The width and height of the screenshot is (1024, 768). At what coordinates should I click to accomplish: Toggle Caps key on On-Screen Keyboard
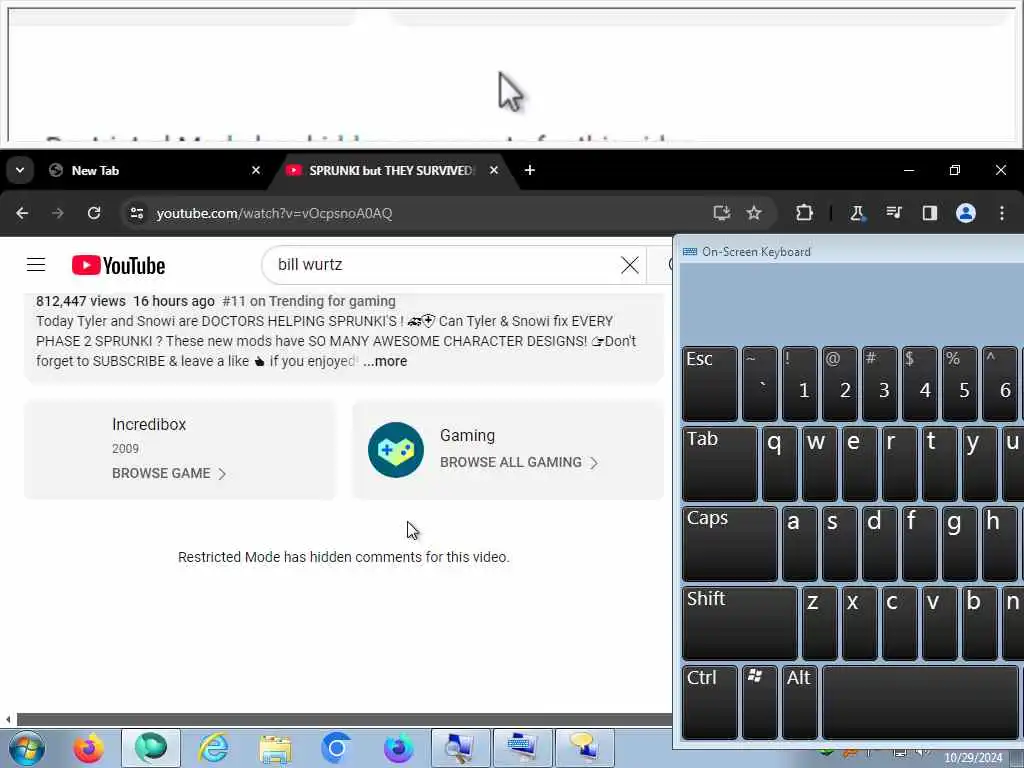coord(729,543)
